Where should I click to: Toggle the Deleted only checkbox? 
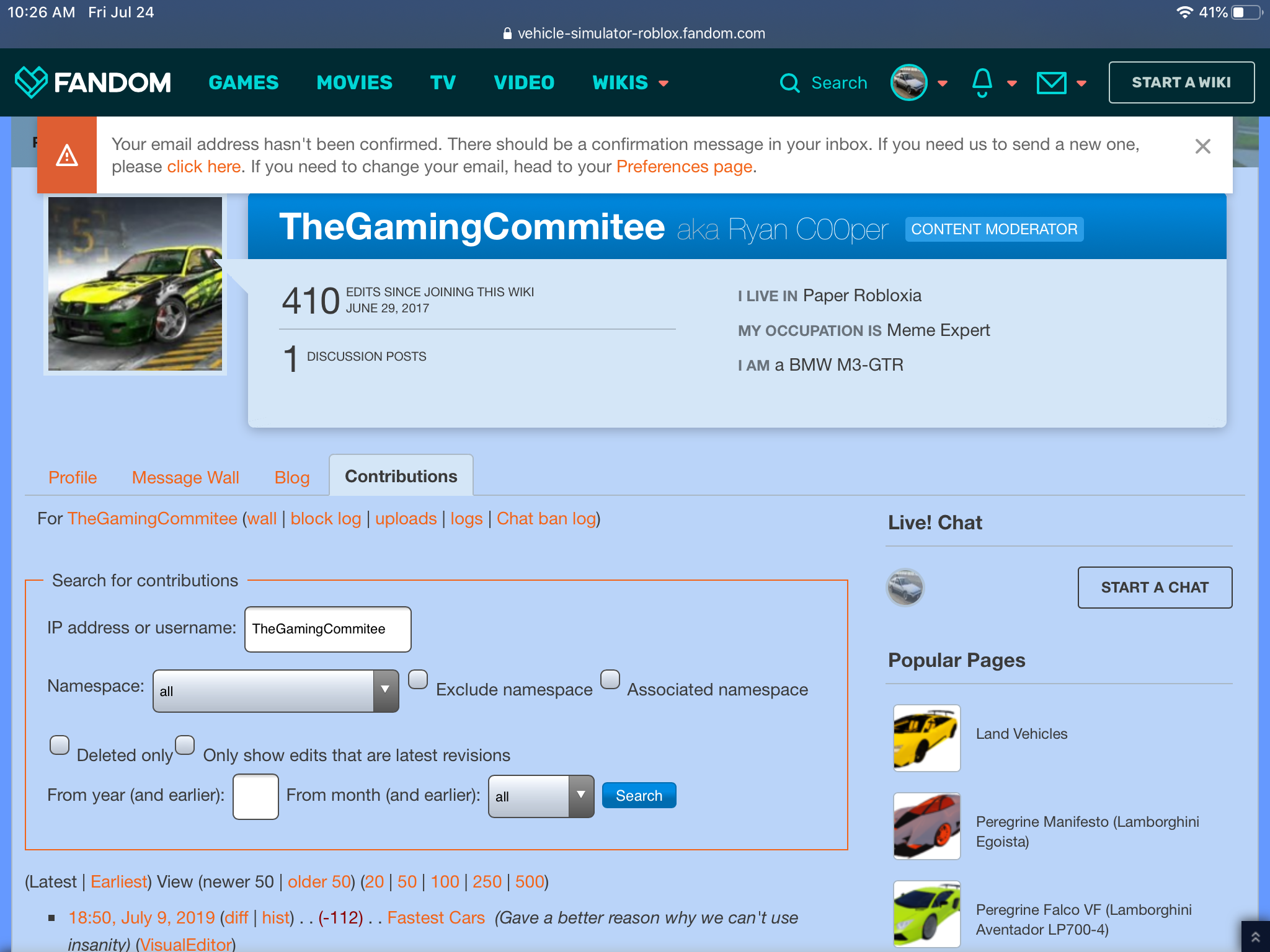click(60, 745)
